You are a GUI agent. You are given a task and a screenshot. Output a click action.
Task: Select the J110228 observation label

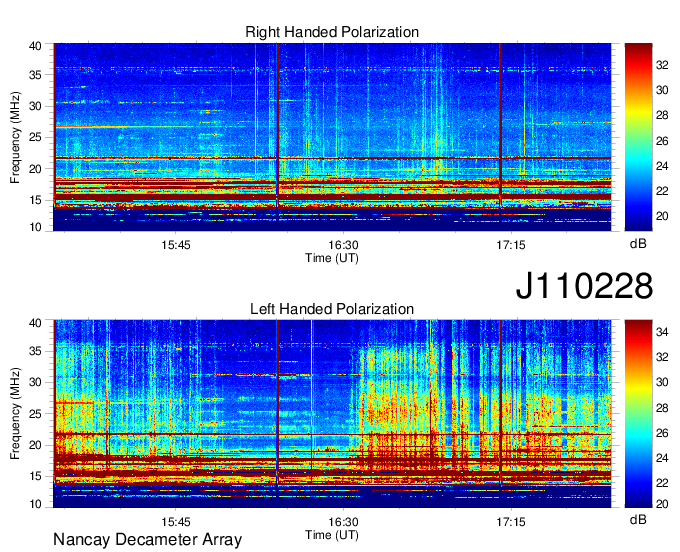point(584,286)
